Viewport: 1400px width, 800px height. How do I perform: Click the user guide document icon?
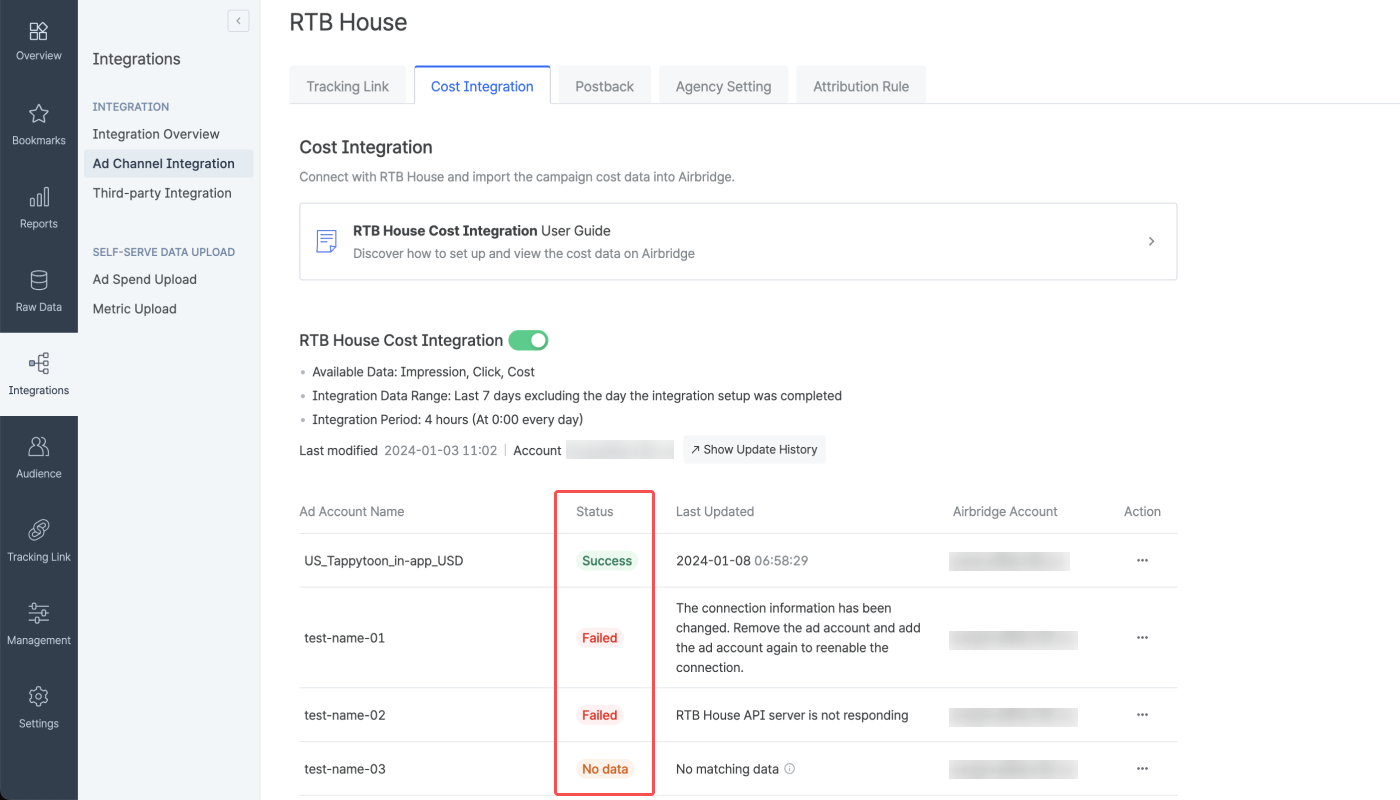coord(326,241)
